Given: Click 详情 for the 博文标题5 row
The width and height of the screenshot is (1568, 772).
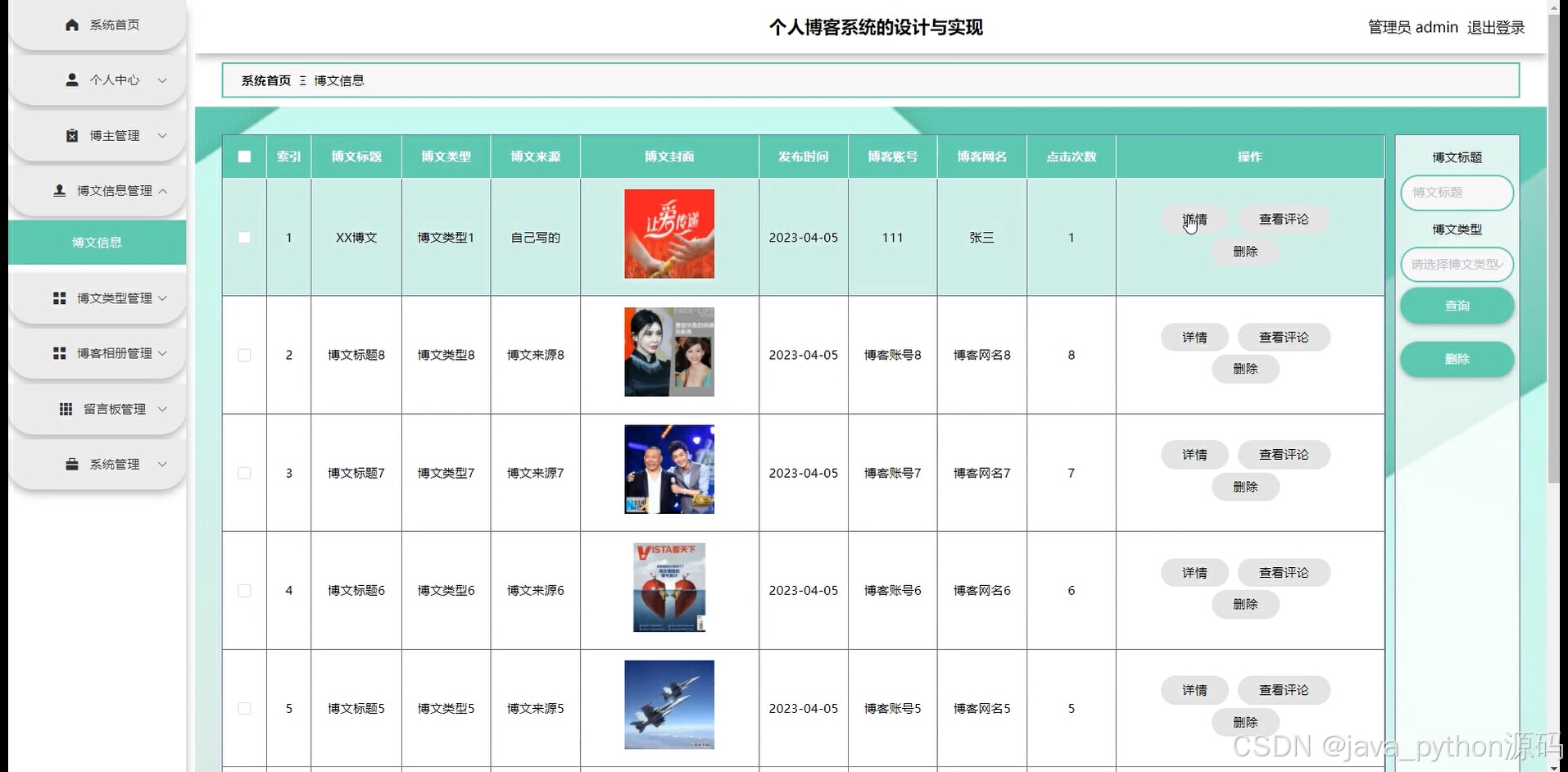Looking at the screenshot, I should click(x=1194, y=690).
